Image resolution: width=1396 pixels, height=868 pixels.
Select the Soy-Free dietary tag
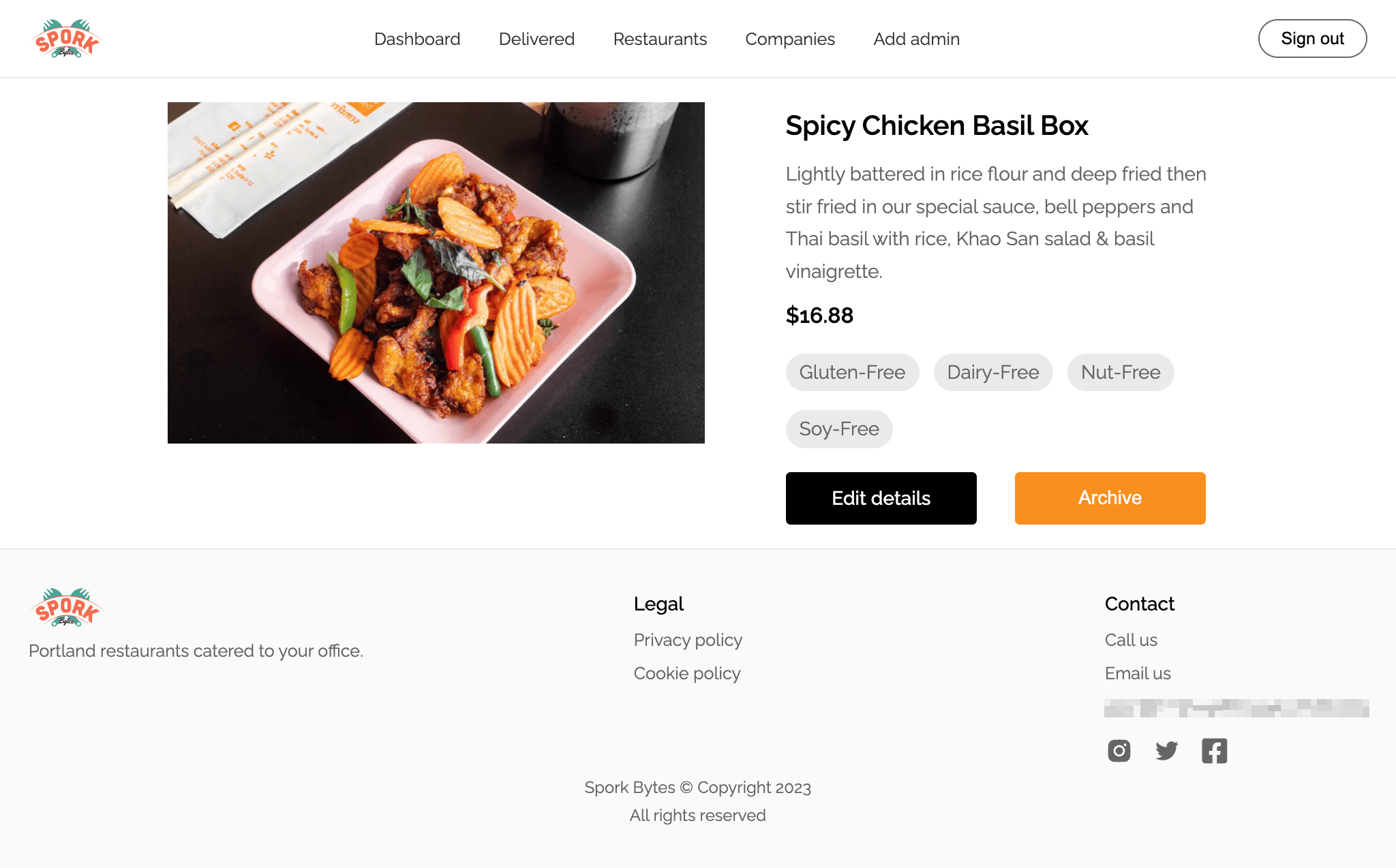tap(839, 429)
